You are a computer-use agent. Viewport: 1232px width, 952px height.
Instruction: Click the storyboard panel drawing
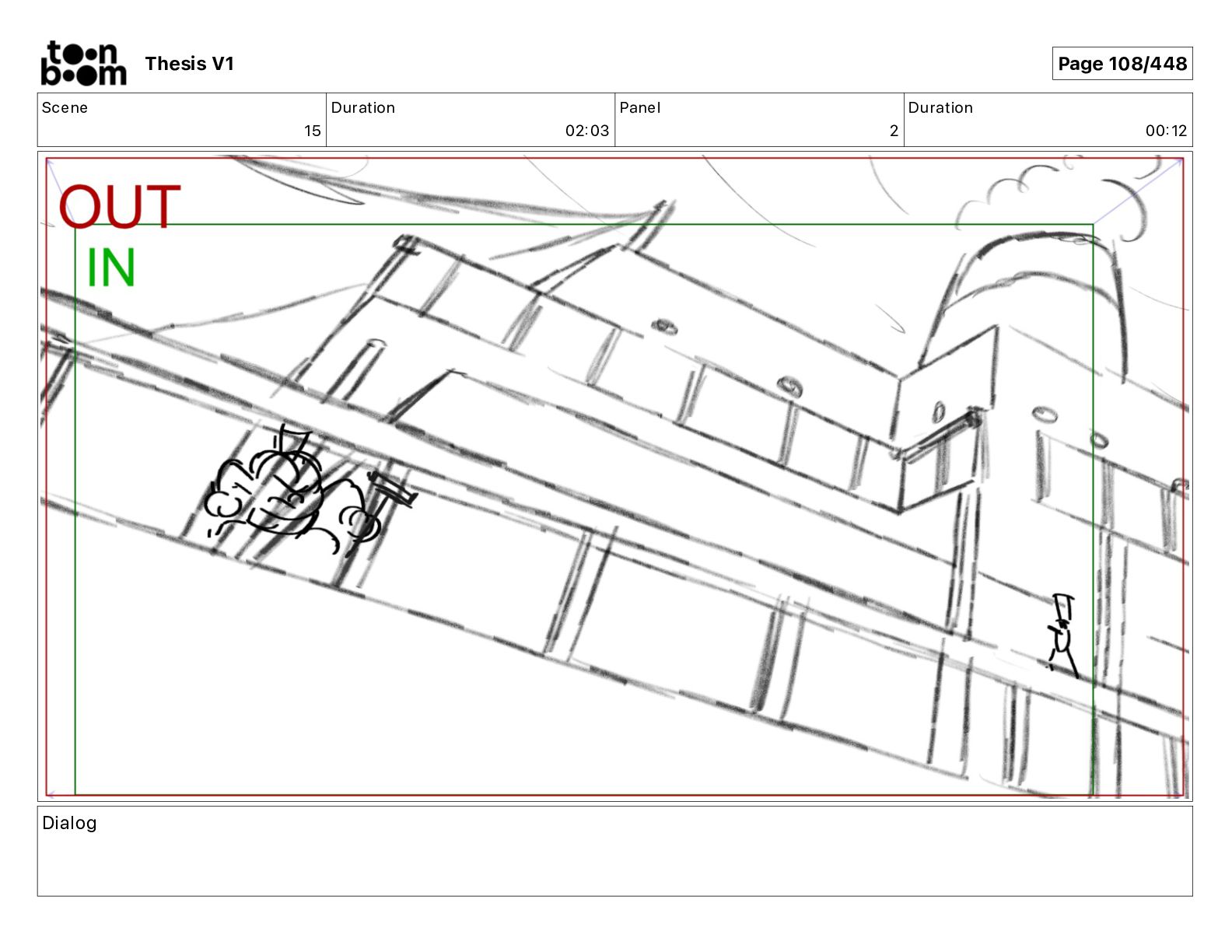coord(614,476)
